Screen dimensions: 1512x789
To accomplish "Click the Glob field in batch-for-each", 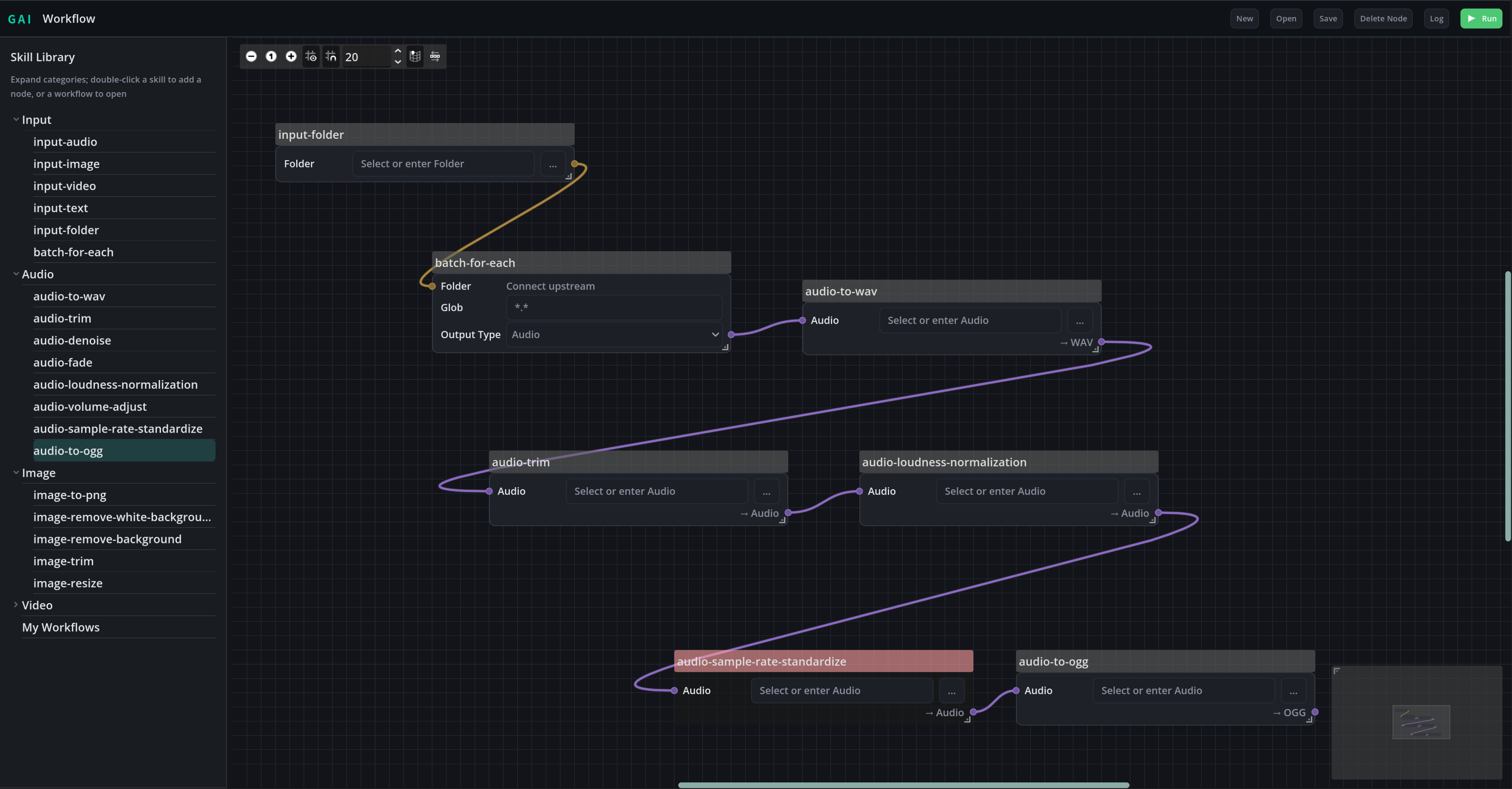I will tap(614, 308).
